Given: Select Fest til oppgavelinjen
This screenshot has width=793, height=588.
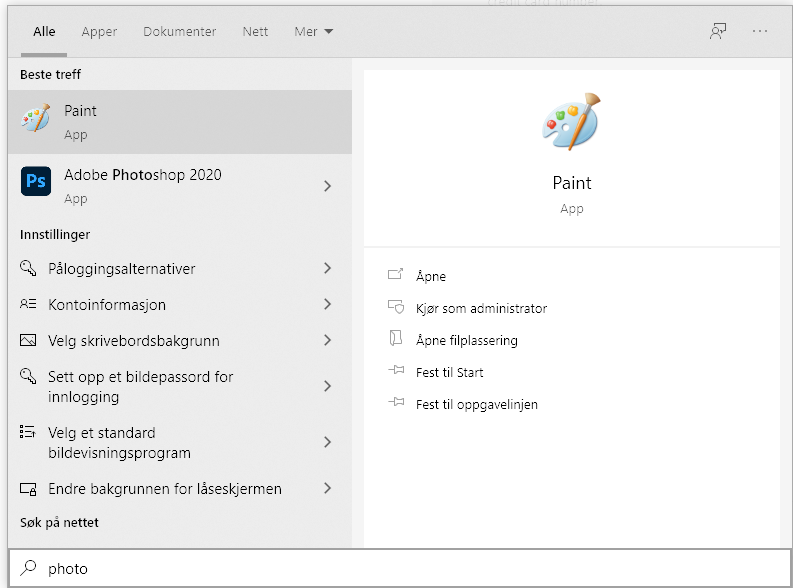Looking at the screenshot, I should 477,404.
